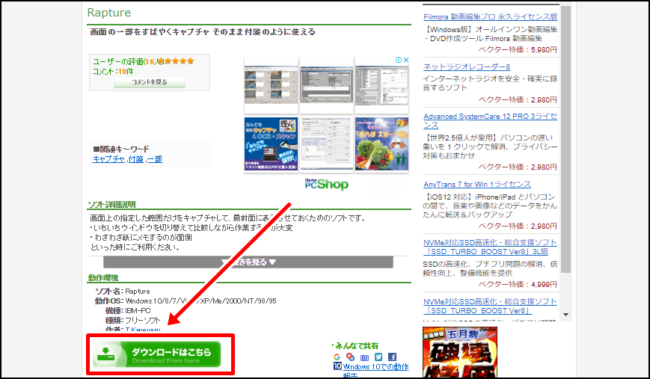Open the キャプチャ keyword link
650x379 pixels.
coord(109,159)
